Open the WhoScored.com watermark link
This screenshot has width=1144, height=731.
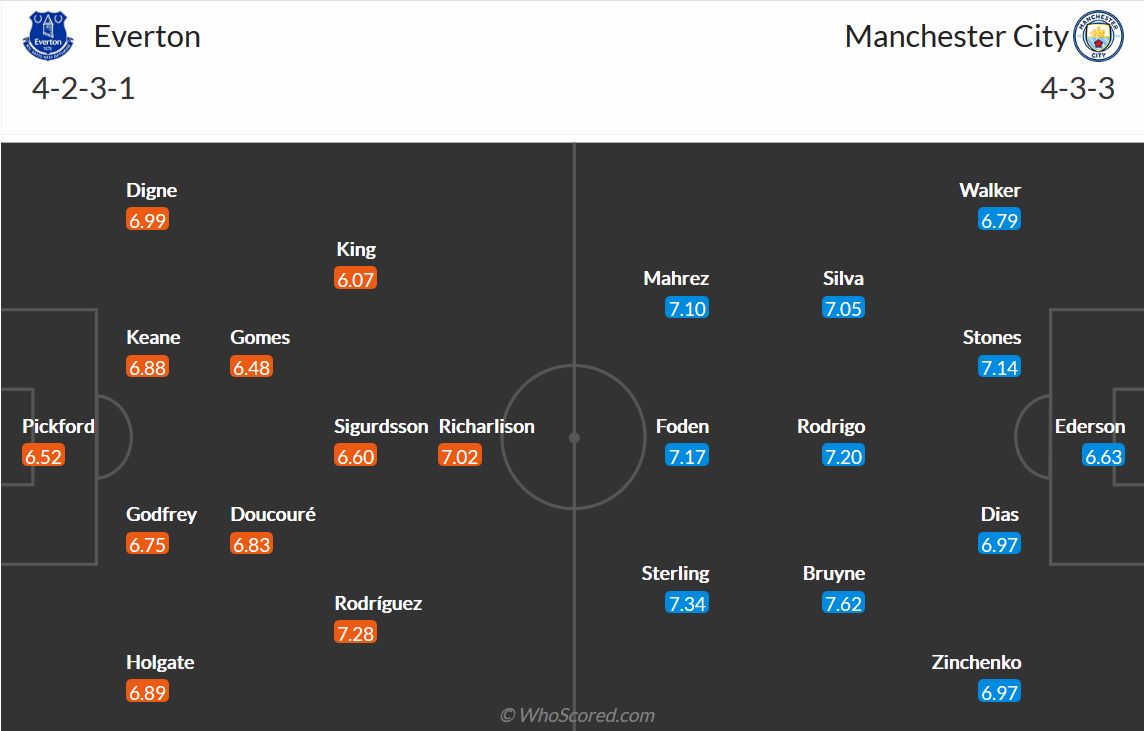tap(577, 716)
